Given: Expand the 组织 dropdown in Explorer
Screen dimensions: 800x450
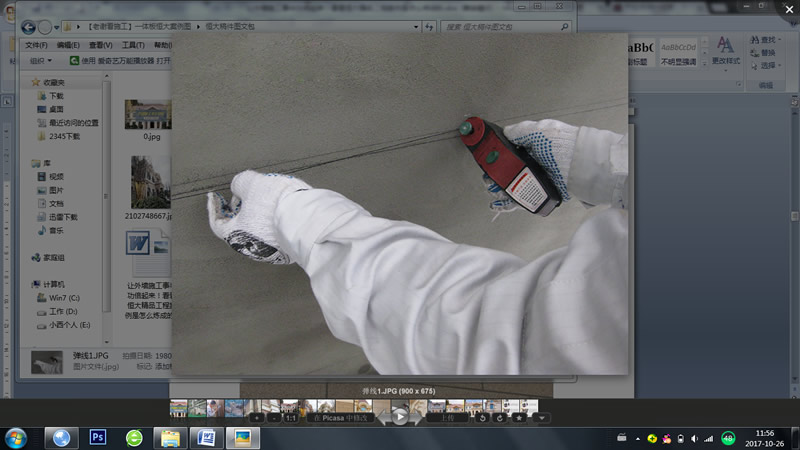Looking at the screenshot, I should tap(44, 61).
